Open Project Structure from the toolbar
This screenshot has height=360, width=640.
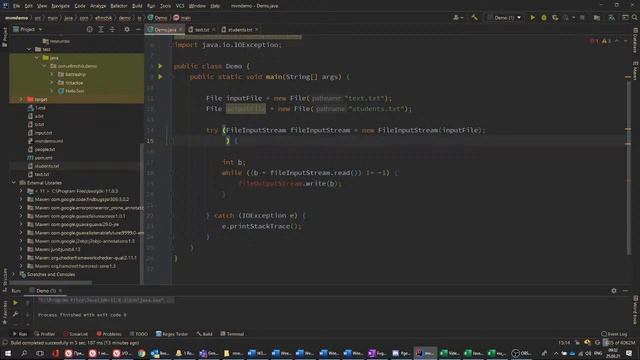pyautogui.click(x=597, y=18)
